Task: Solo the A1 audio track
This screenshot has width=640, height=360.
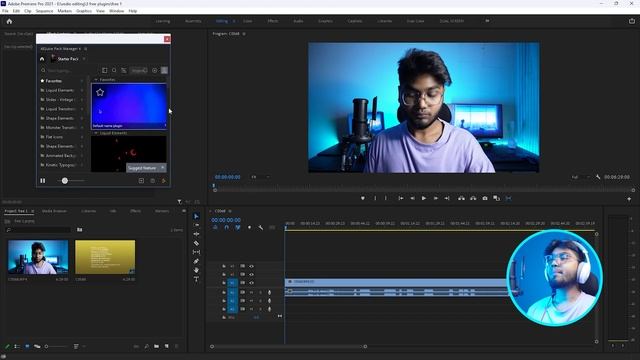Action: (x=260, y=293)
